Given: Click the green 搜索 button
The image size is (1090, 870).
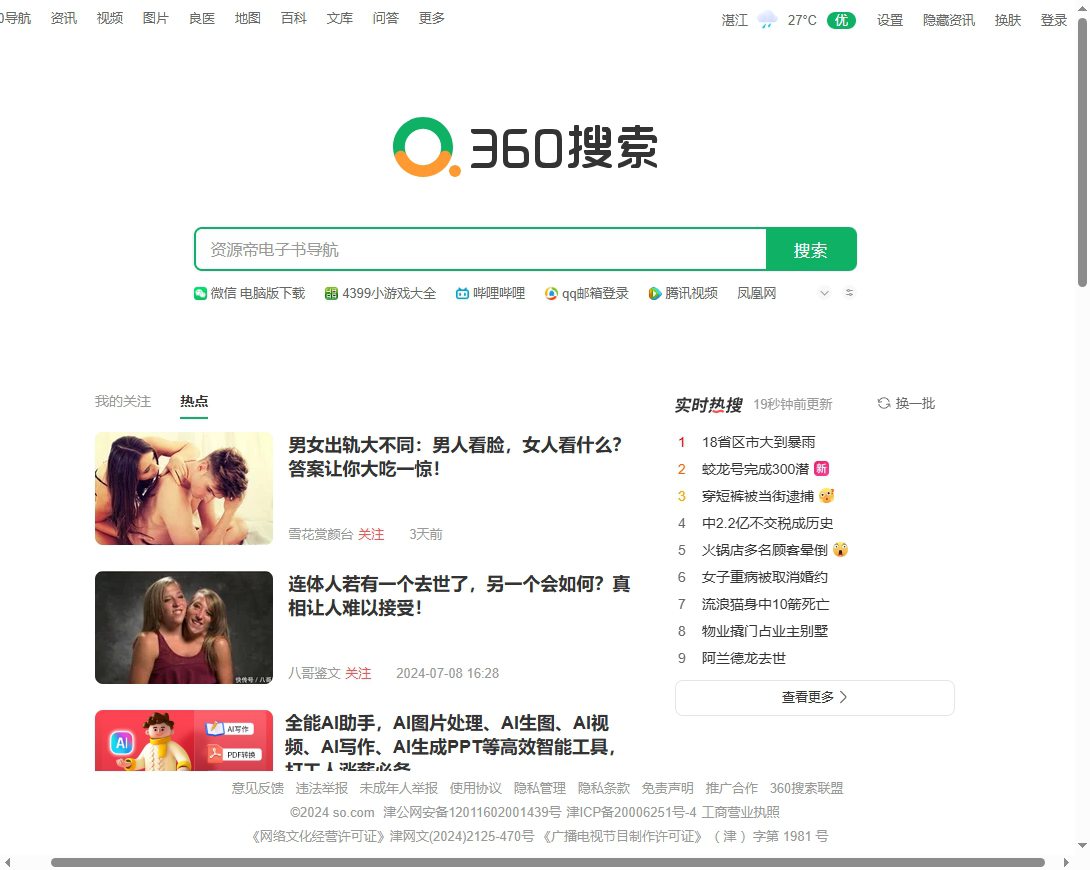Looking at the screenshot, I should [811, 249].
